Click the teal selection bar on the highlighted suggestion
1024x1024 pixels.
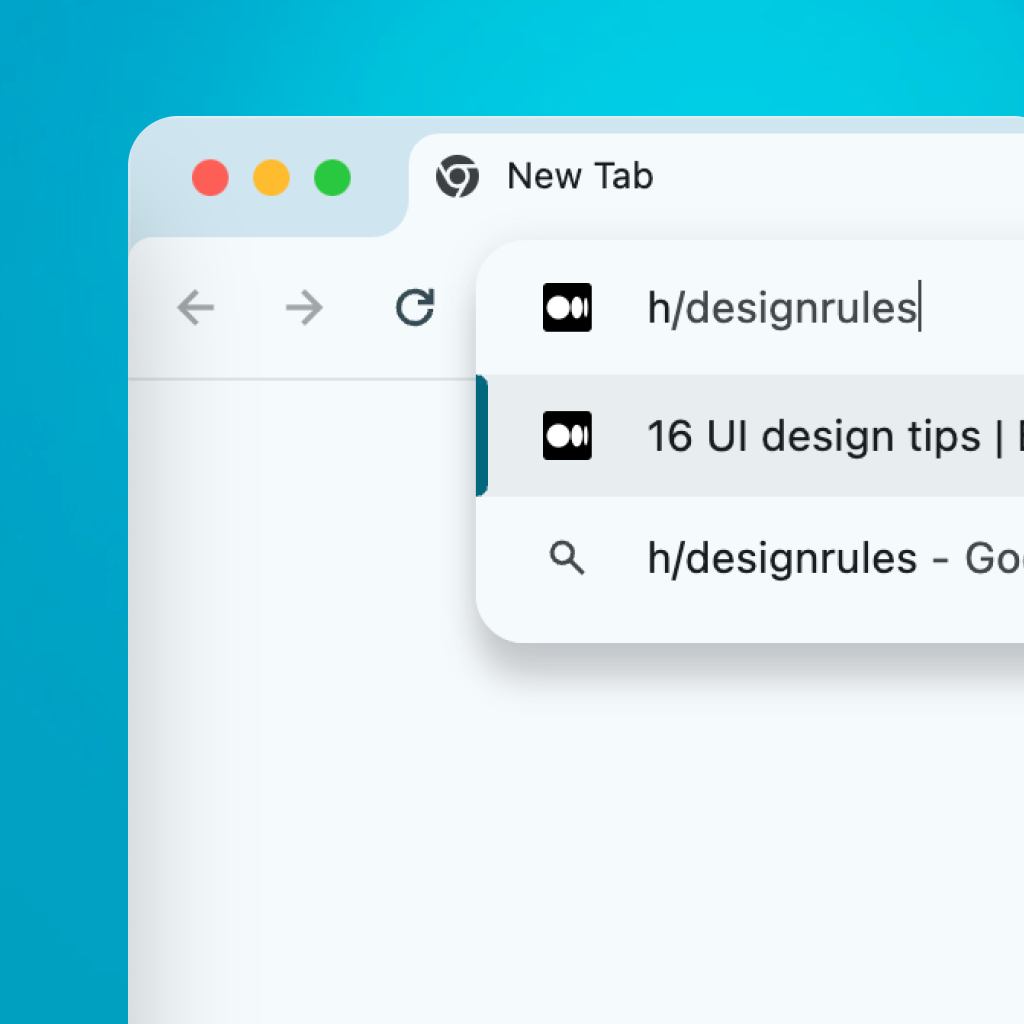[482, 436]
